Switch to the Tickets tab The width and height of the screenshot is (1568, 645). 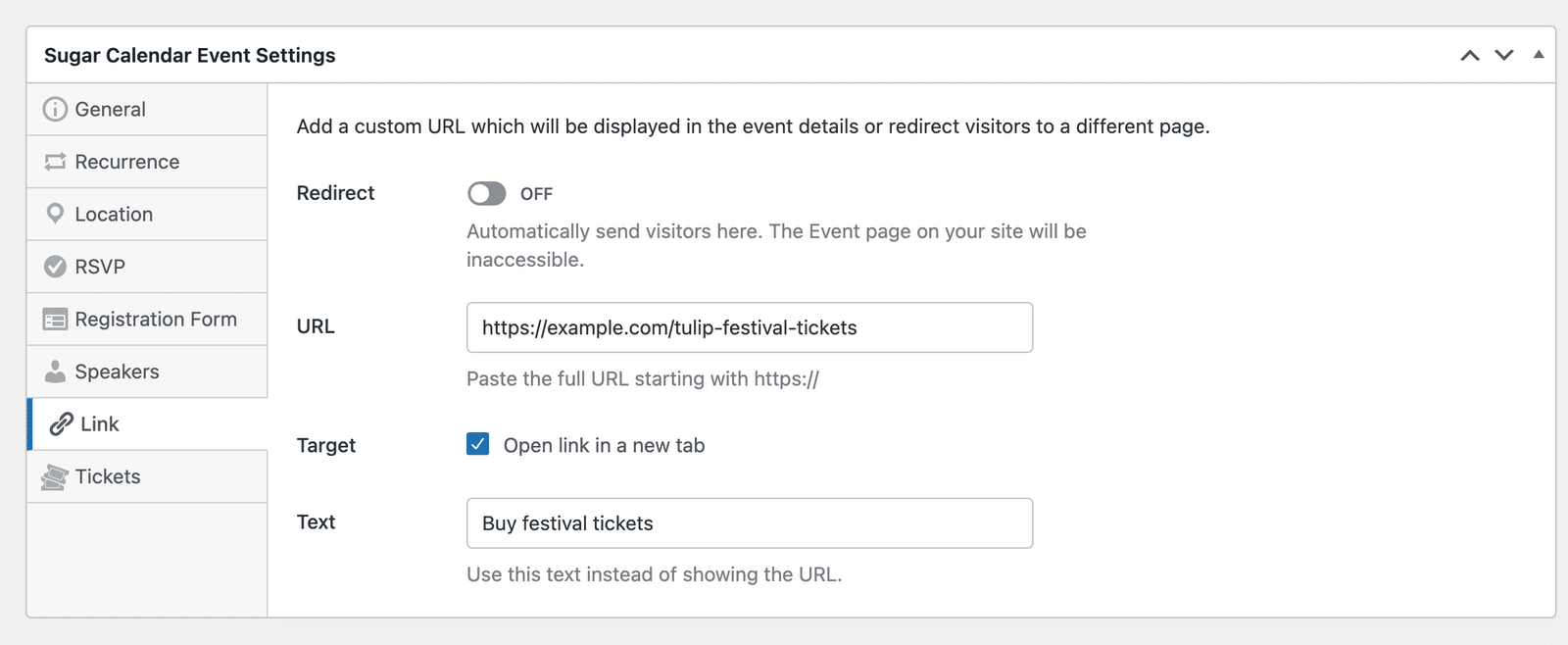(147, 476)
